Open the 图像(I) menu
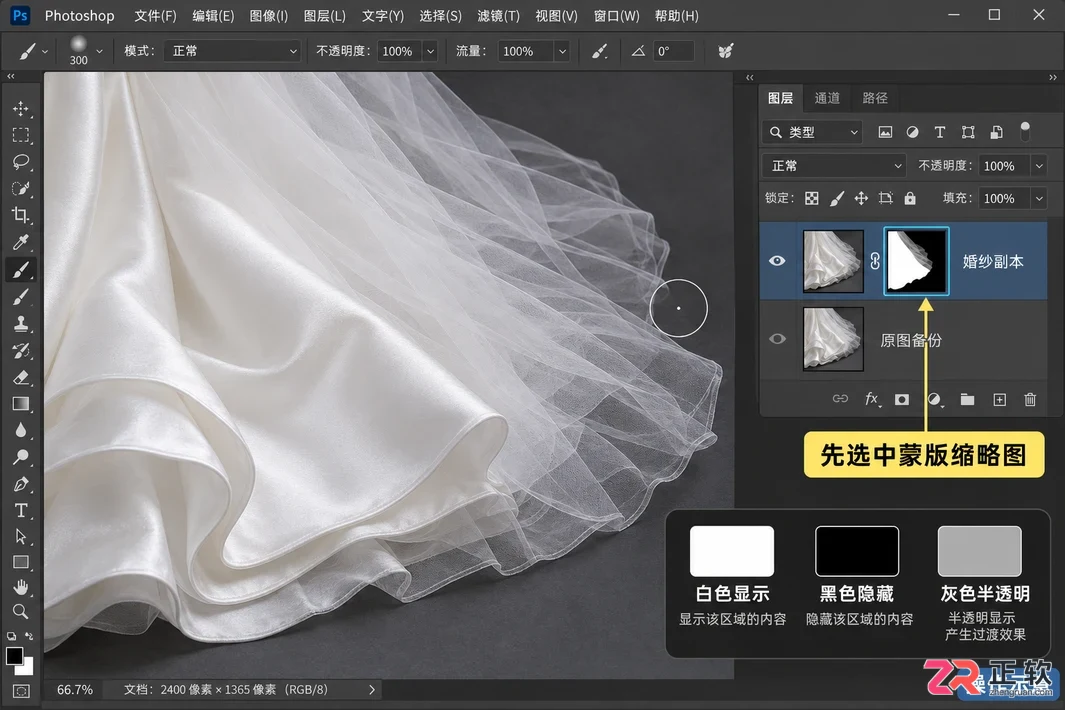 [x=268, y=16]
